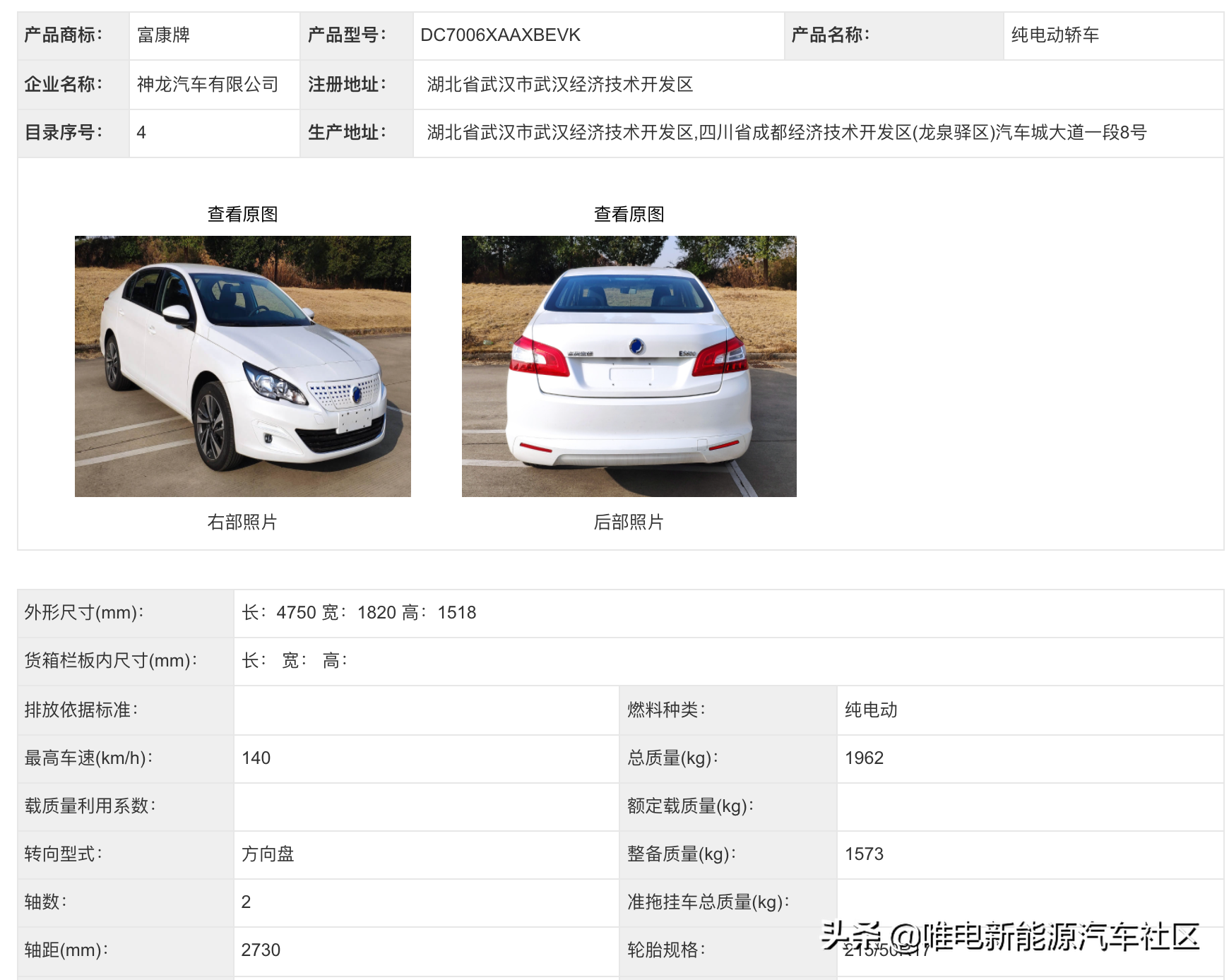Select wheelbase value 2730
The width and height of the screenshot is (1229, 980).
coord(261,950)
